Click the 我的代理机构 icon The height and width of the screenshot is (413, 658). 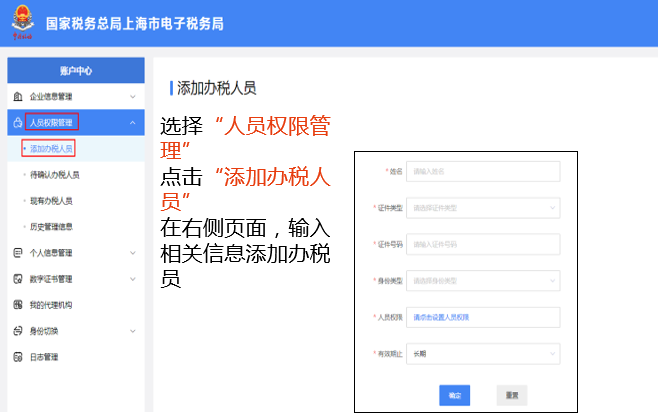17,305
